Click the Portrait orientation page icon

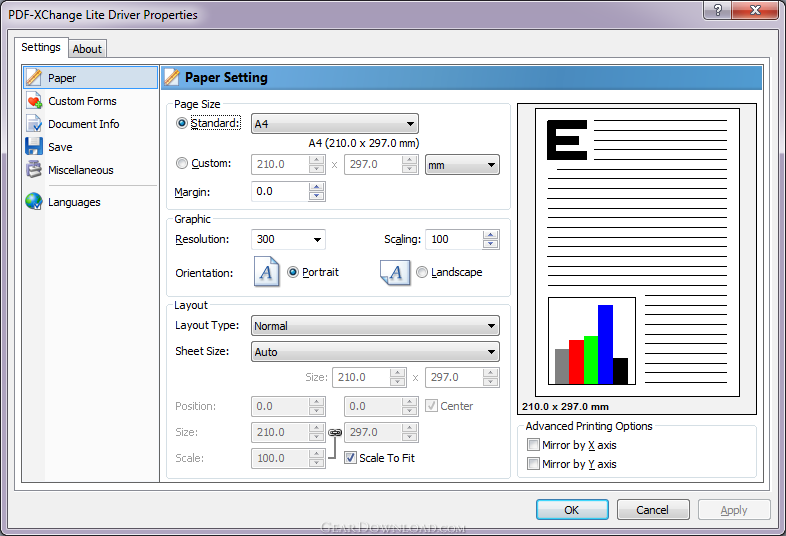click(267, 271)
